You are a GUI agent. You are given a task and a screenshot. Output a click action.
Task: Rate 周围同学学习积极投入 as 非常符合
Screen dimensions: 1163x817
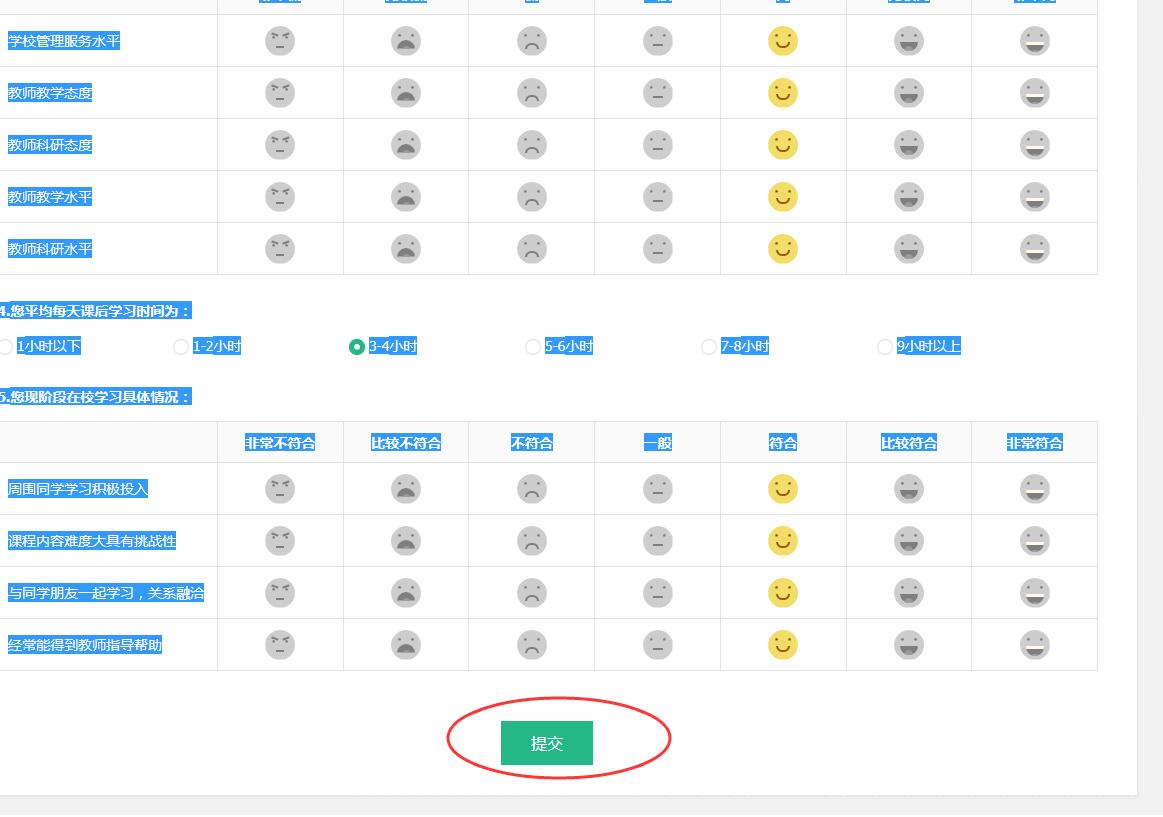coord(1034,489)
